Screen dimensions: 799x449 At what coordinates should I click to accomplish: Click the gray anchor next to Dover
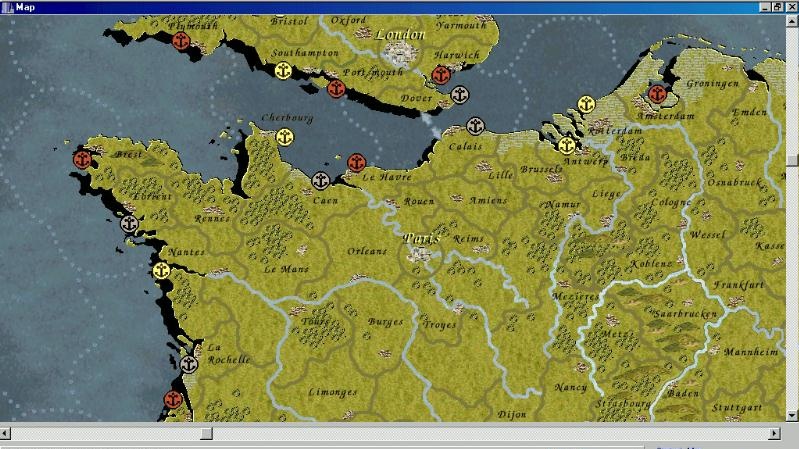(x=459, y=95)
